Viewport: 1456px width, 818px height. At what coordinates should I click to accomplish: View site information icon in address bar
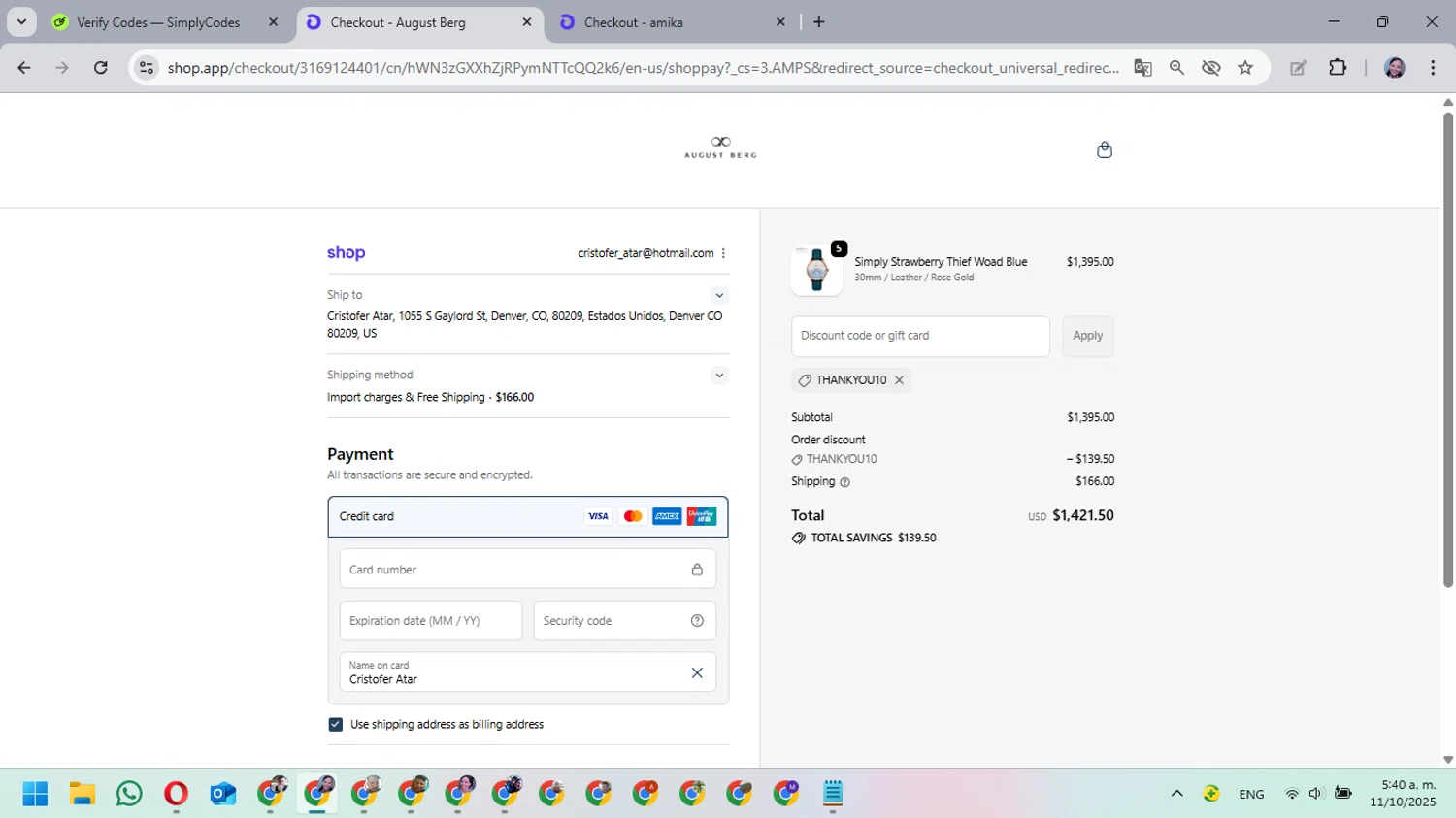coord(147,68)
